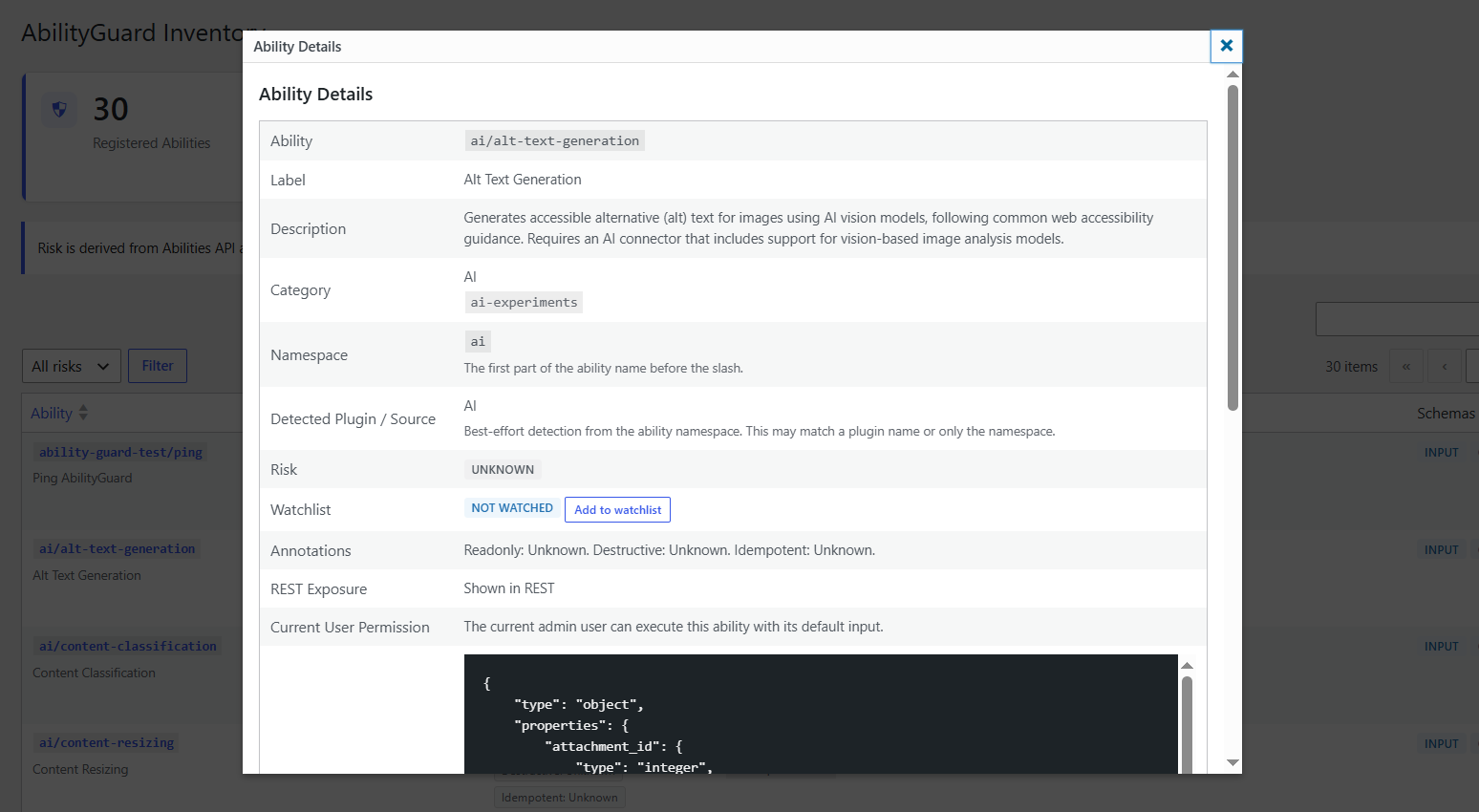Click the Ability Details section heading

point(316,94)
